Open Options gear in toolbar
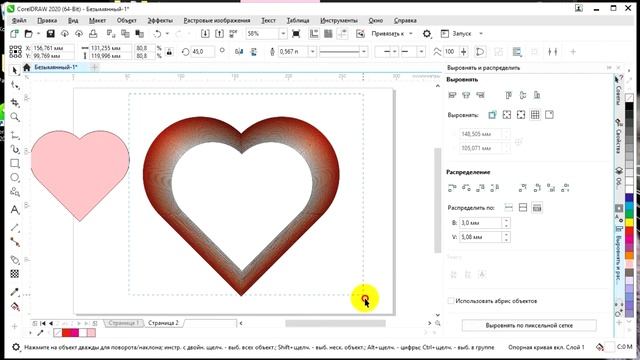Viewport: 640px width, 360px height. (x=427, y=33)
